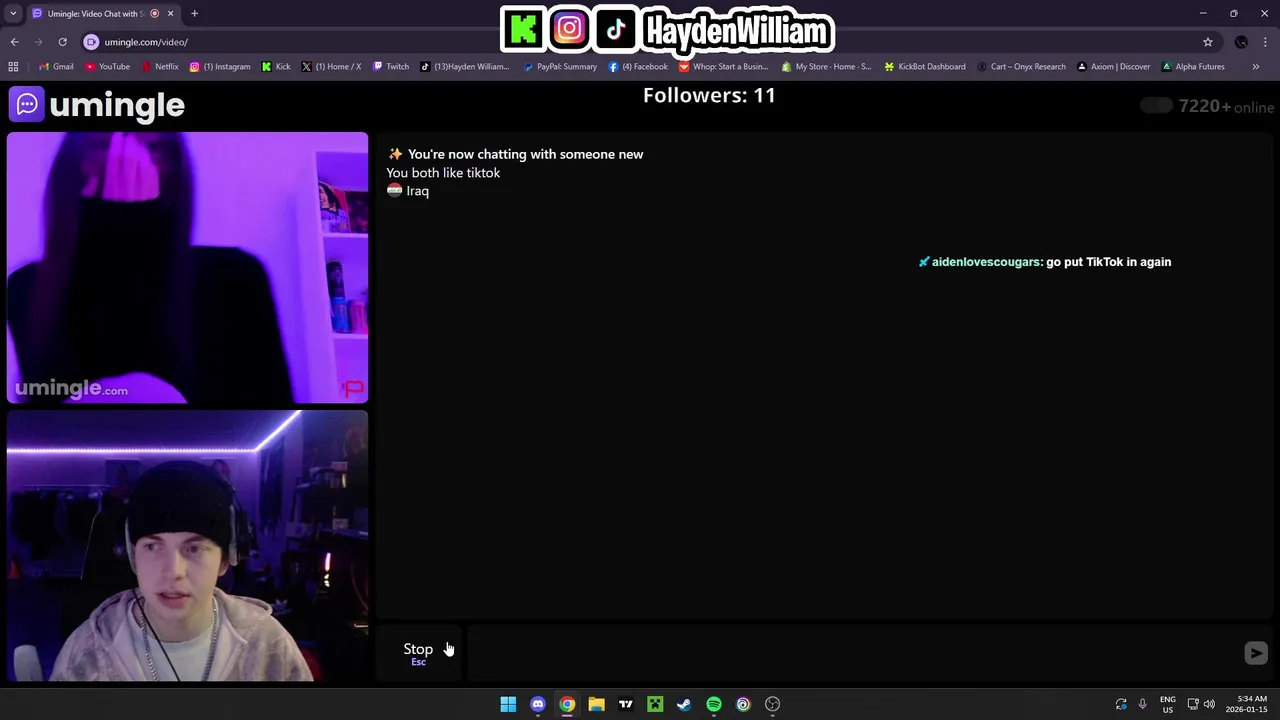Open the (13)Hayden William TikTok bookmark
This screenshot has width=1280, height=720.
465,67
